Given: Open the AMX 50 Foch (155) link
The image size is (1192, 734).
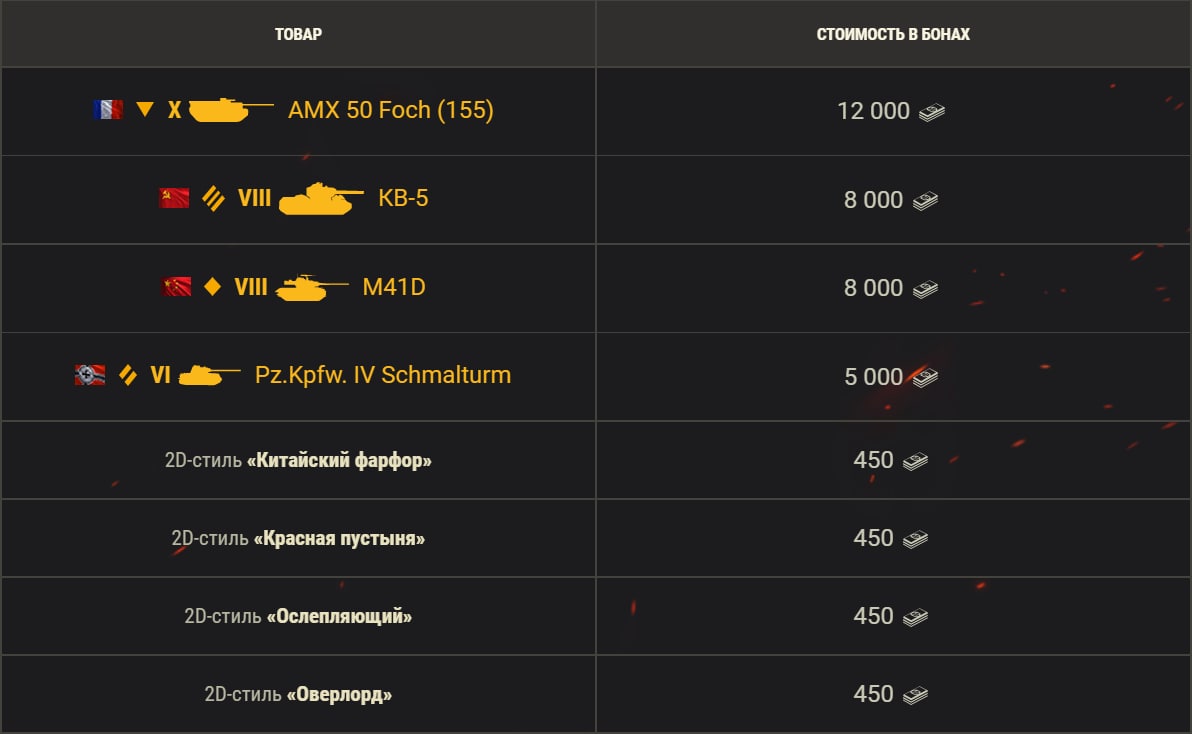Looking at the screenshot, I should pyautogui.click(x=390, y=110).
